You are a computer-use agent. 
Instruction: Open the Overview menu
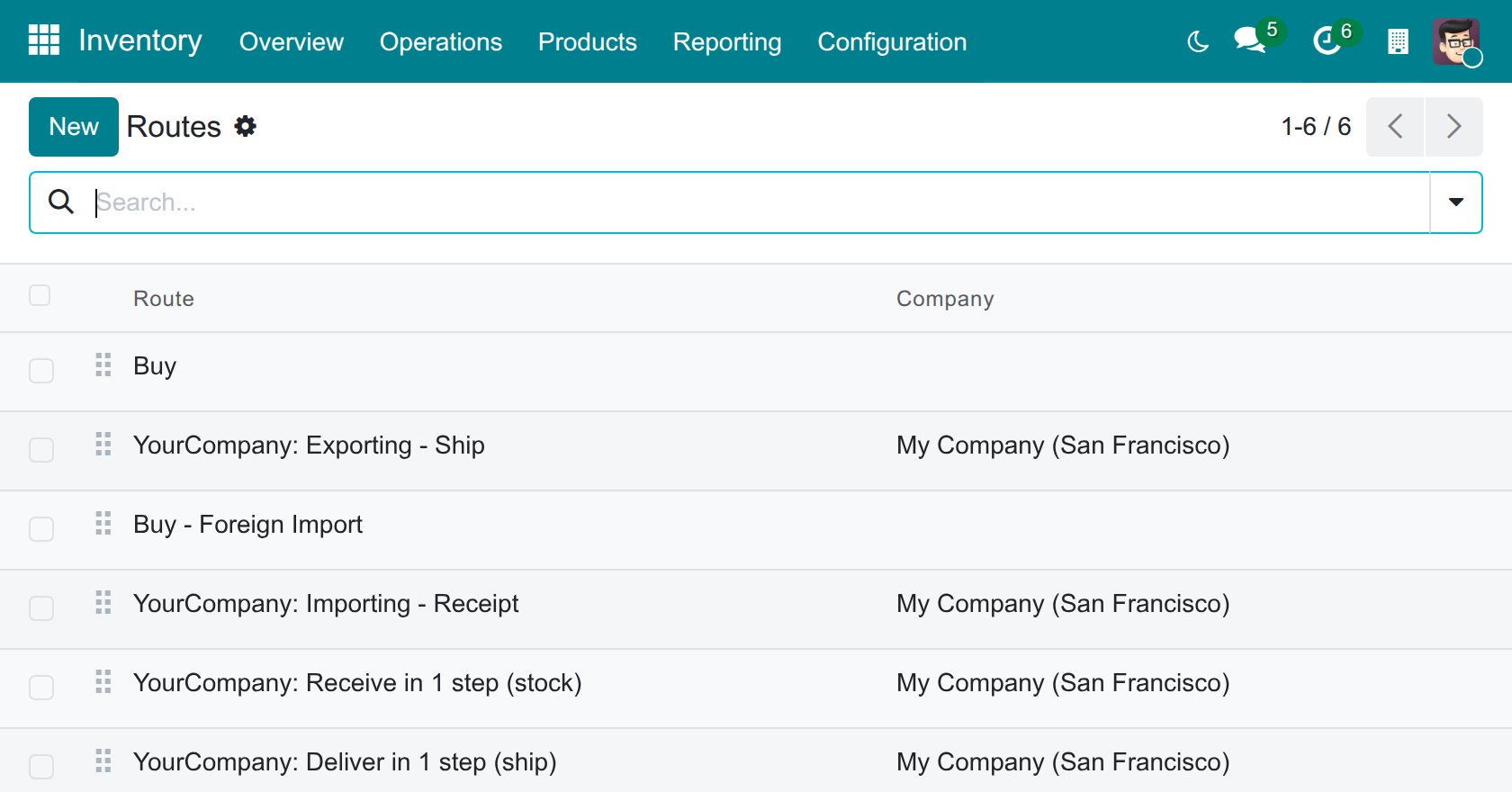point(292,41)
